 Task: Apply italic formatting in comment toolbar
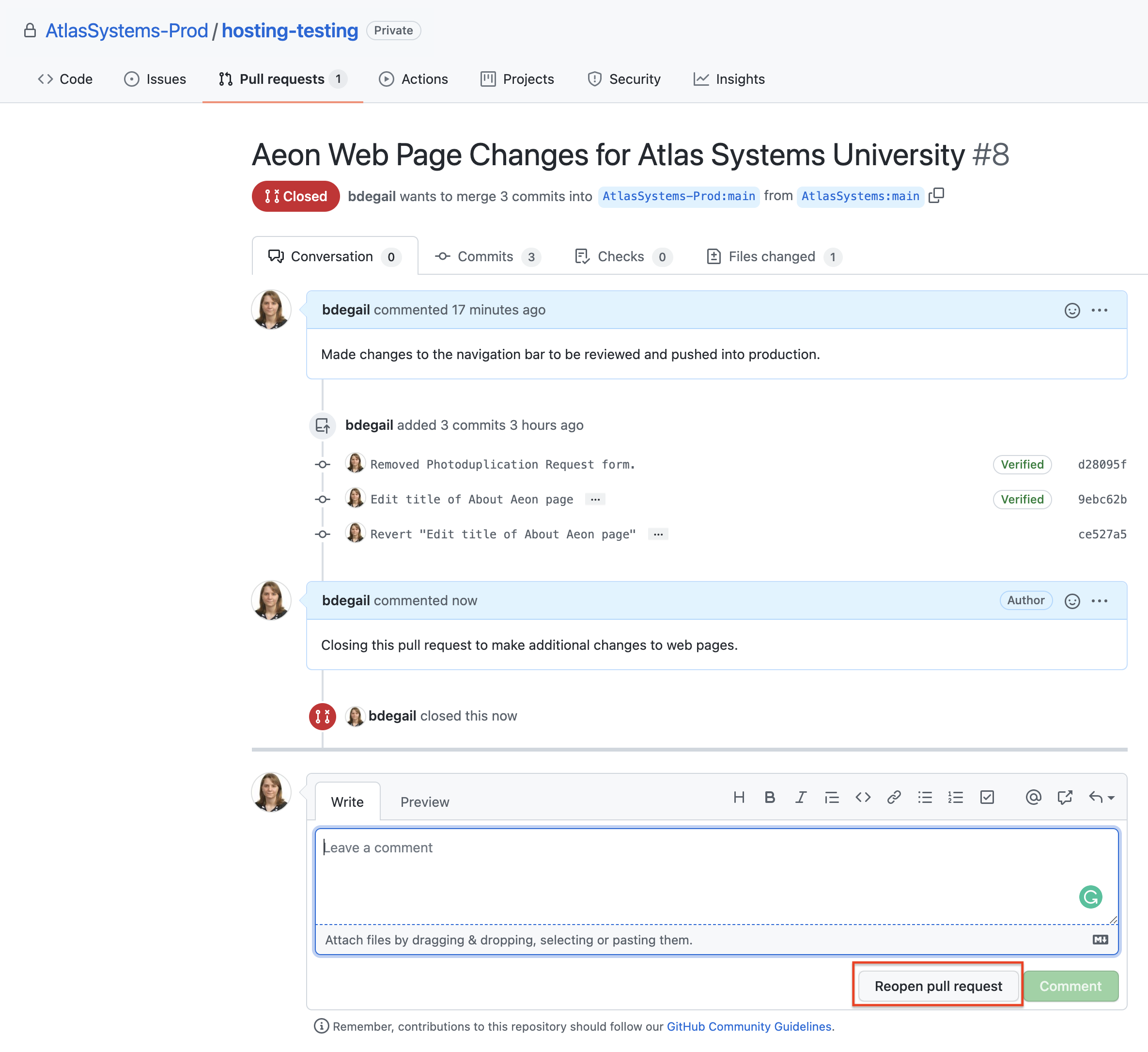(x=801, y=798)
